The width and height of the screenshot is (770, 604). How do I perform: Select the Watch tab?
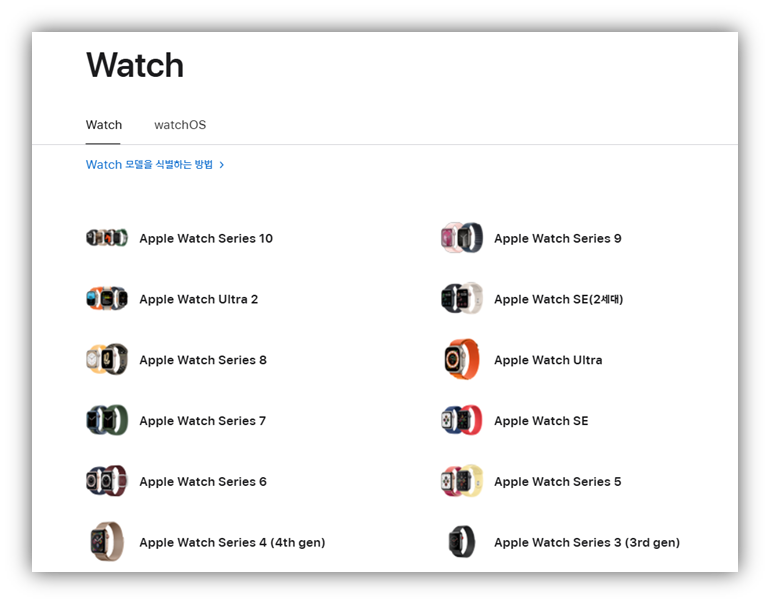[x=104, y=125]
